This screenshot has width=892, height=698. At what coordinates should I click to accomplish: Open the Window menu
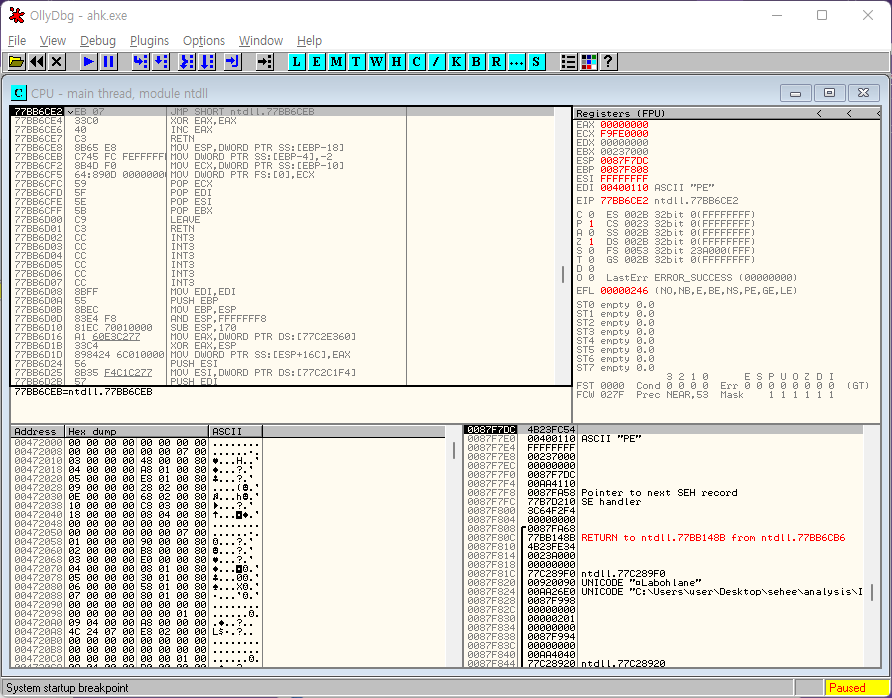(261, 41)
